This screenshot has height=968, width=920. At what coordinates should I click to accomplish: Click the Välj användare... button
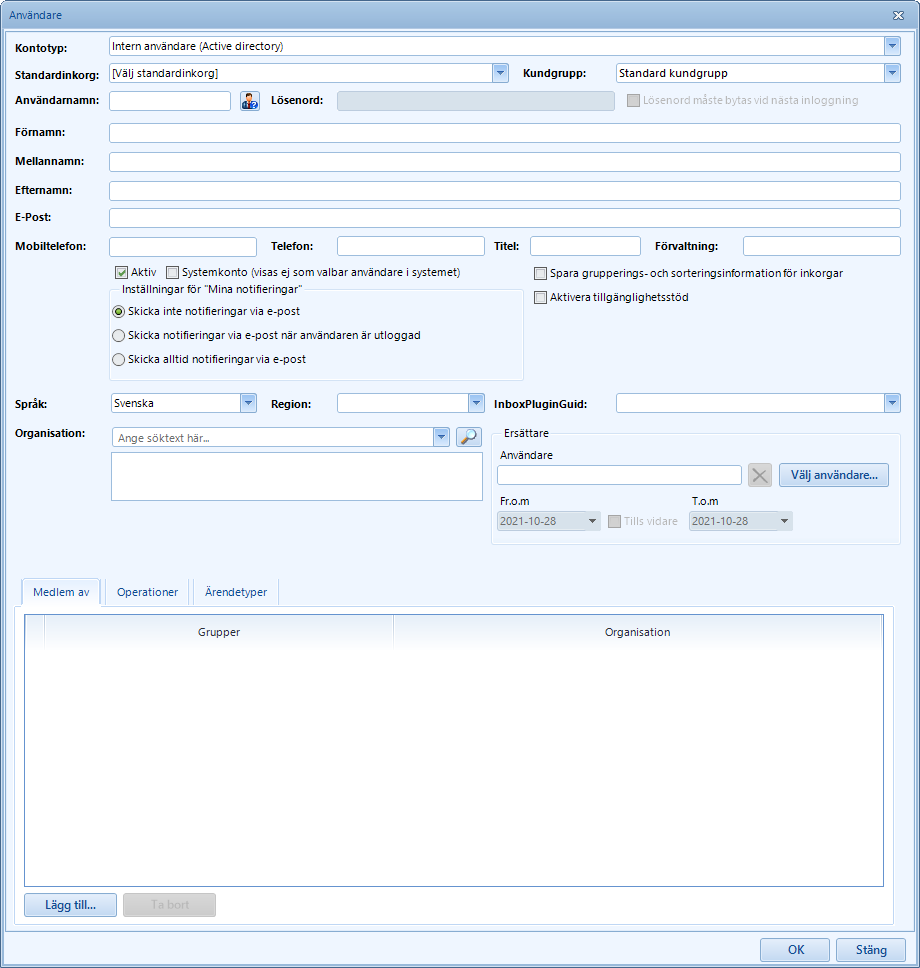click(834, 475)
